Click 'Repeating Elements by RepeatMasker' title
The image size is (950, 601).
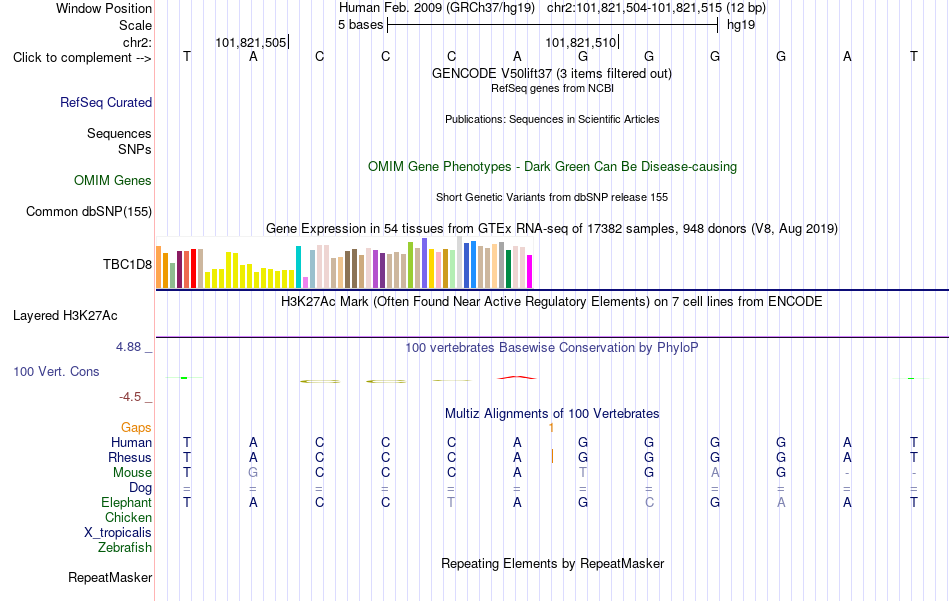coord(552,563)
